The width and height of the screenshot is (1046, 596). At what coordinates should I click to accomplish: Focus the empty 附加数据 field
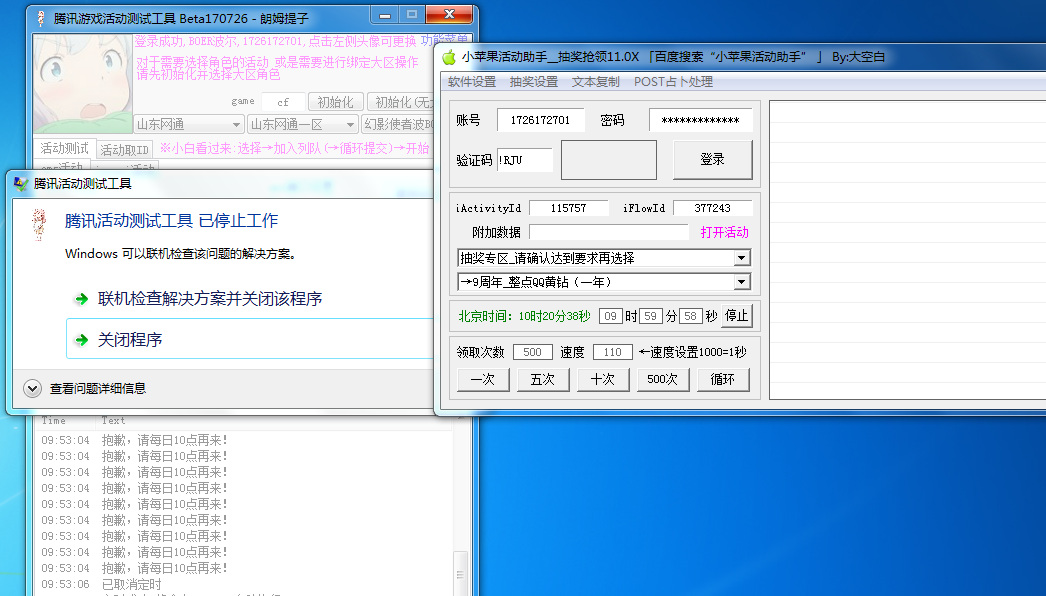[x=609, y=232]
